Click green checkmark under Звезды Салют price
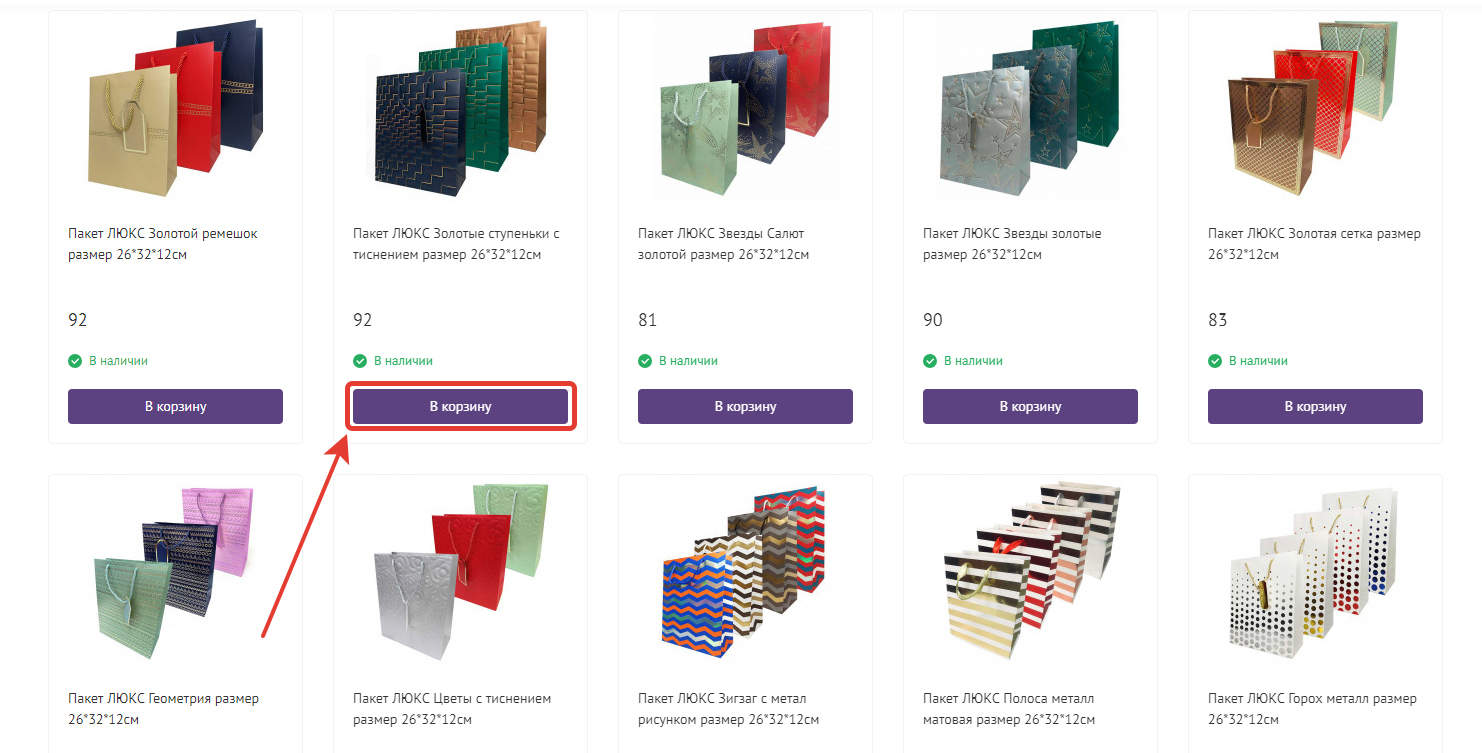Image resolution: width=1482 pixels, height=753 pixels. coord(645,361)
